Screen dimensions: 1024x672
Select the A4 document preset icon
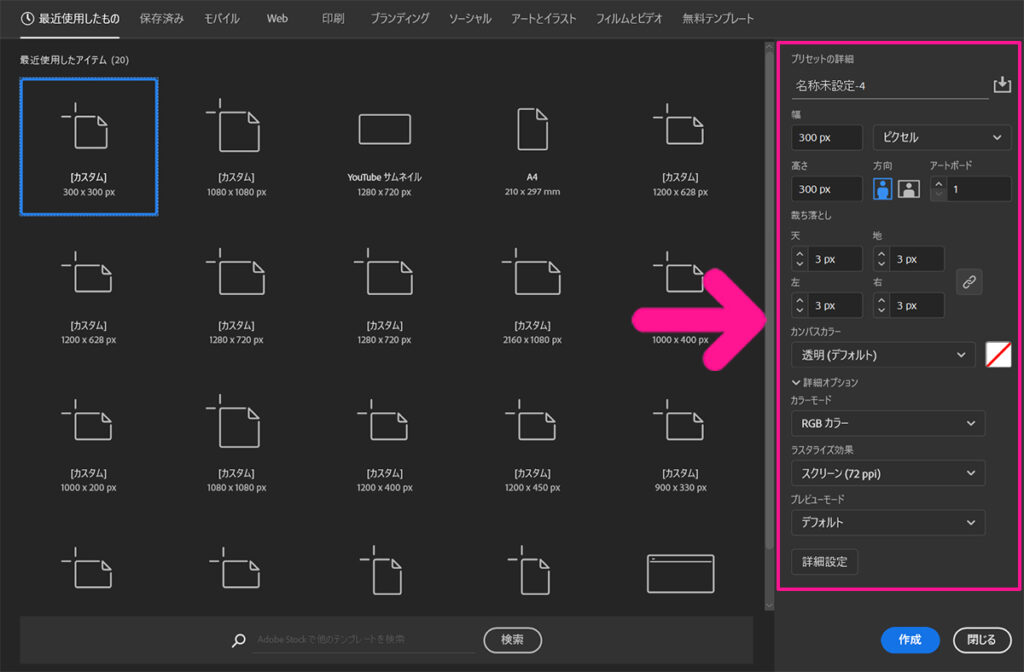click(532, 130)
